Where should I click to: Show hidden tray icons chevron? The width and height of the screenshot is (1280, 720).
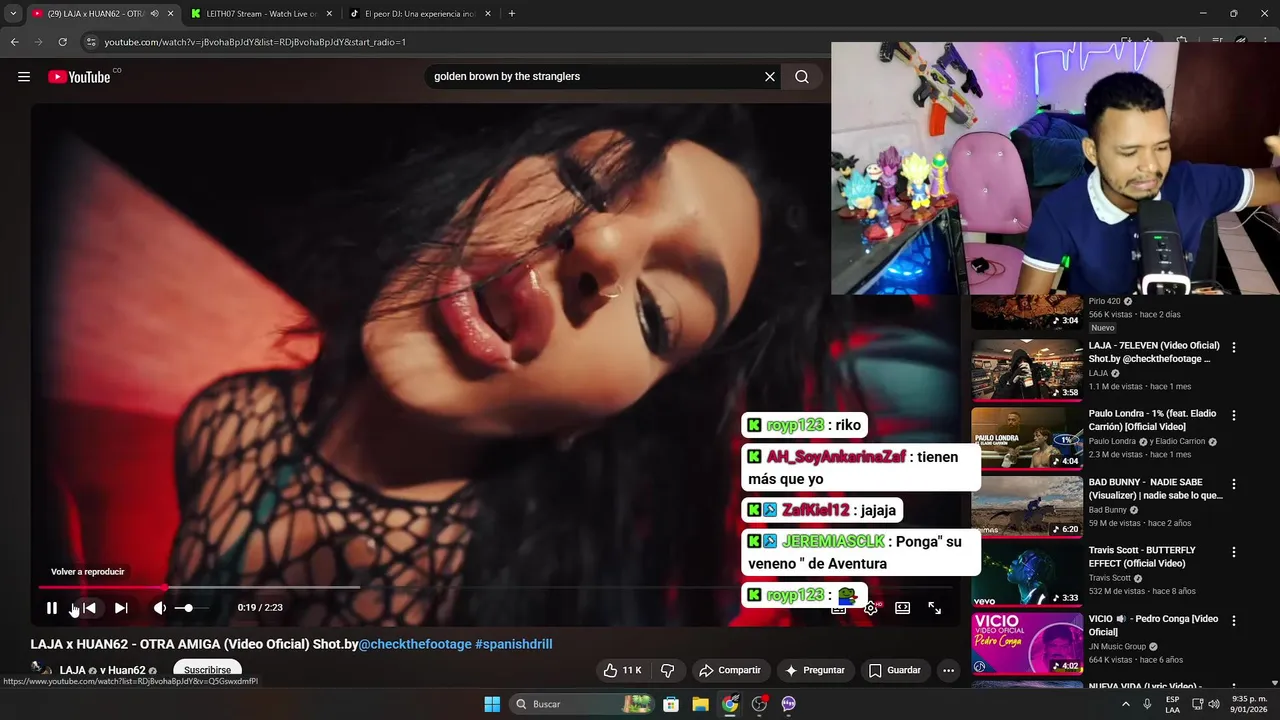[x=1126, y=704]
